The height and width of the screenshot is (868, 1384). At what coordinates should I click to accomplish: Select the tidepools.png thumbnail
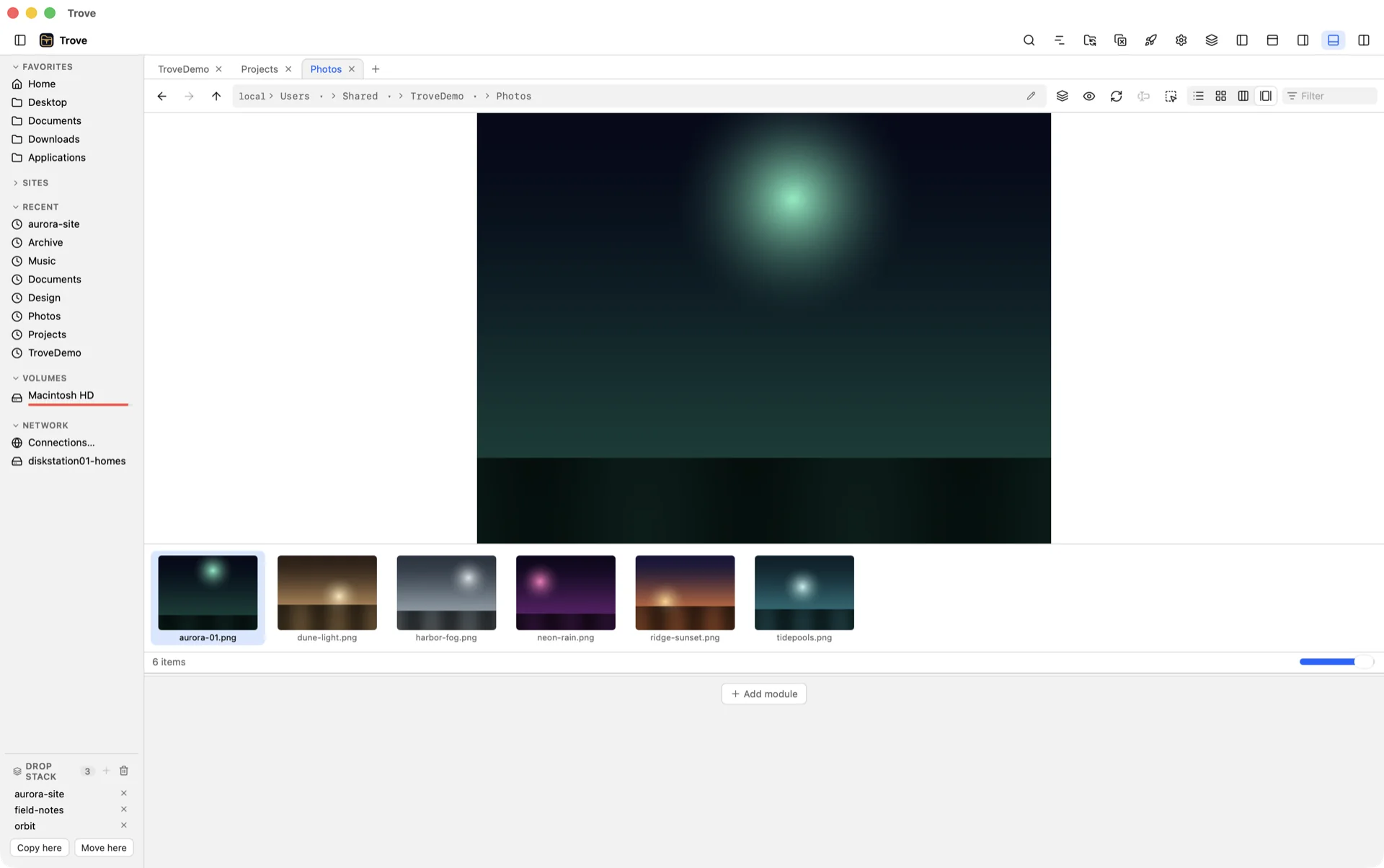(x=804, y=598)
